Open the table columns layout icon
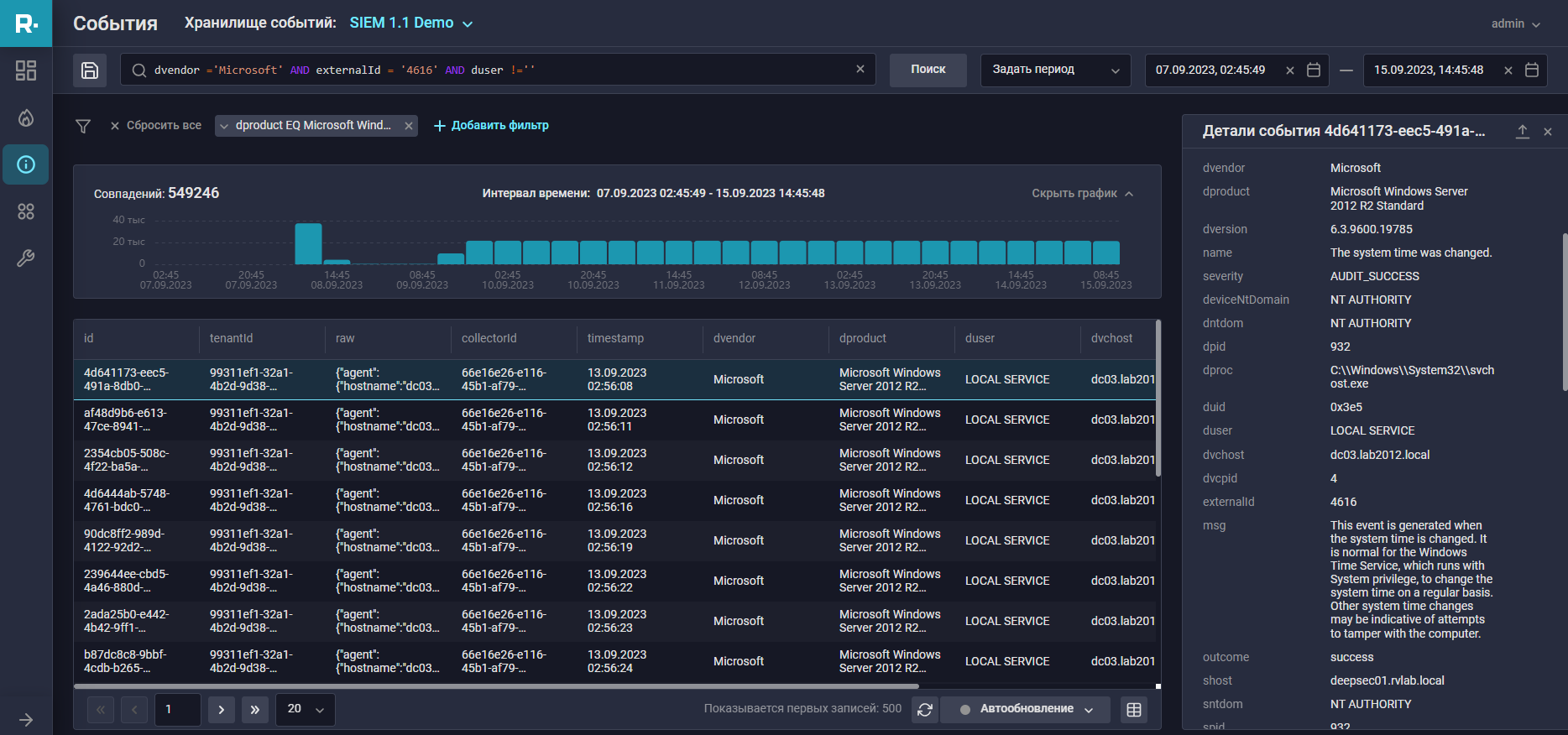The image size is (1568, 735). pos(1133,710)
